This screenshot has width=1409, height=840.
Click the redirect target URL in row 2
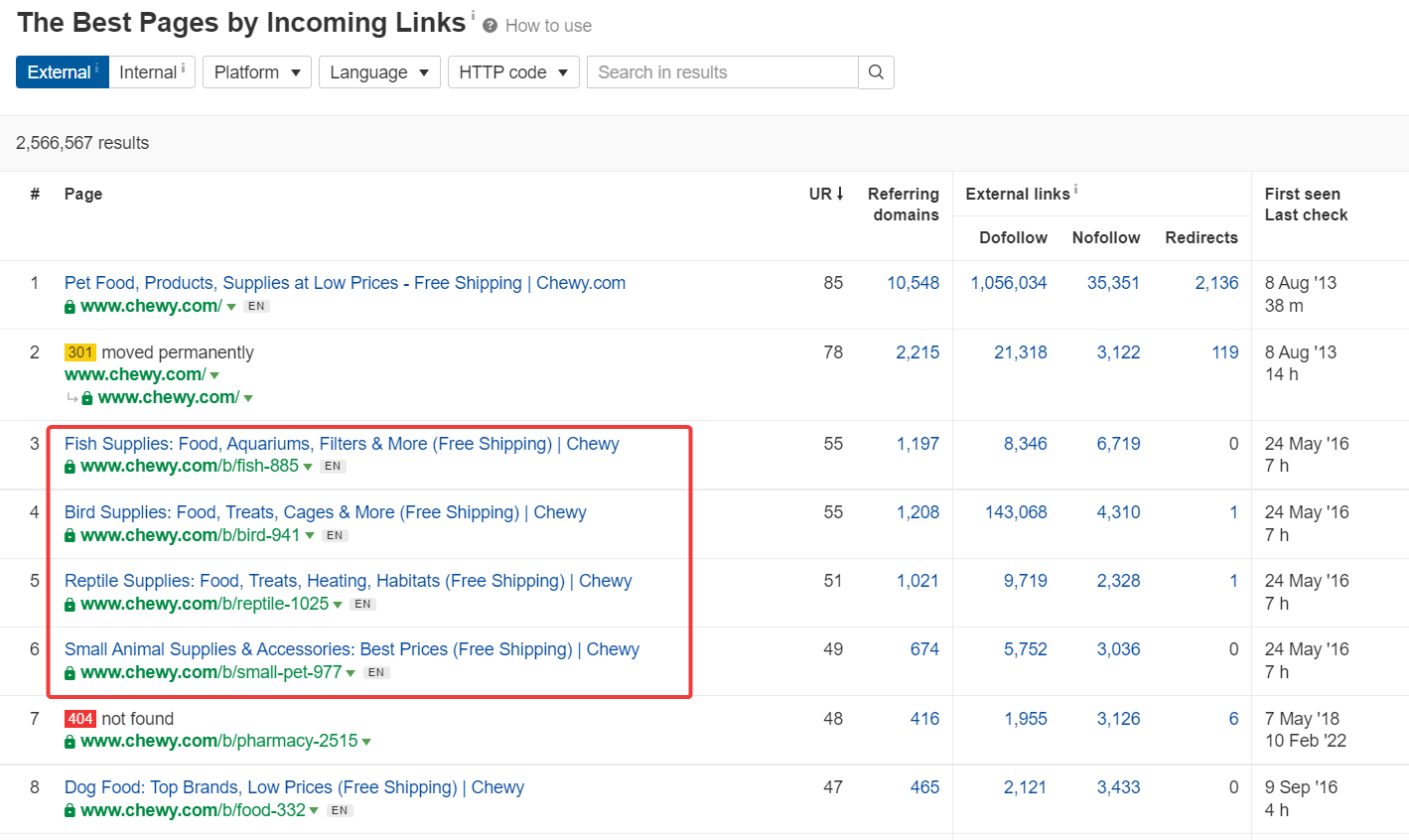tap(169, 398)
